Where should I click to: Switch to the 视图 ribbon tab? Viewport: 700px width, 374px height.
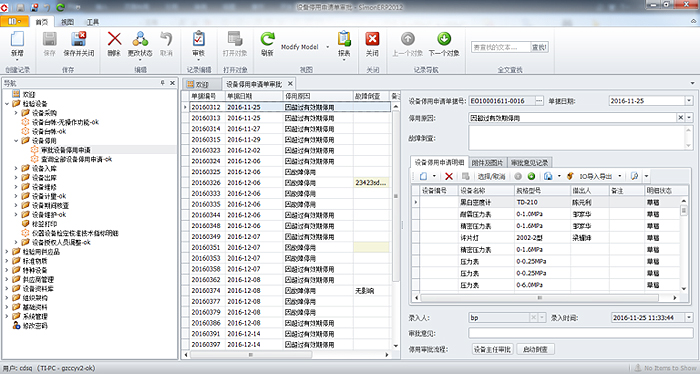(x=67, y=22)
